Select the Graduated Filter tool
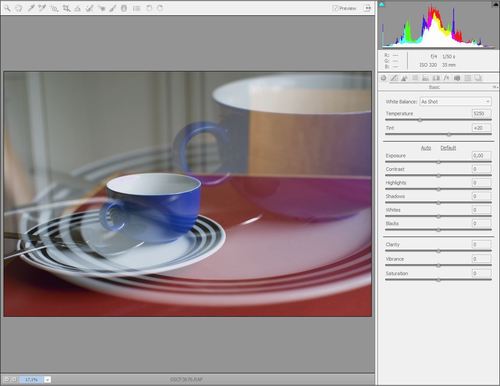The height and width of the screenshot is (386, 500). (x=124, y=8)
